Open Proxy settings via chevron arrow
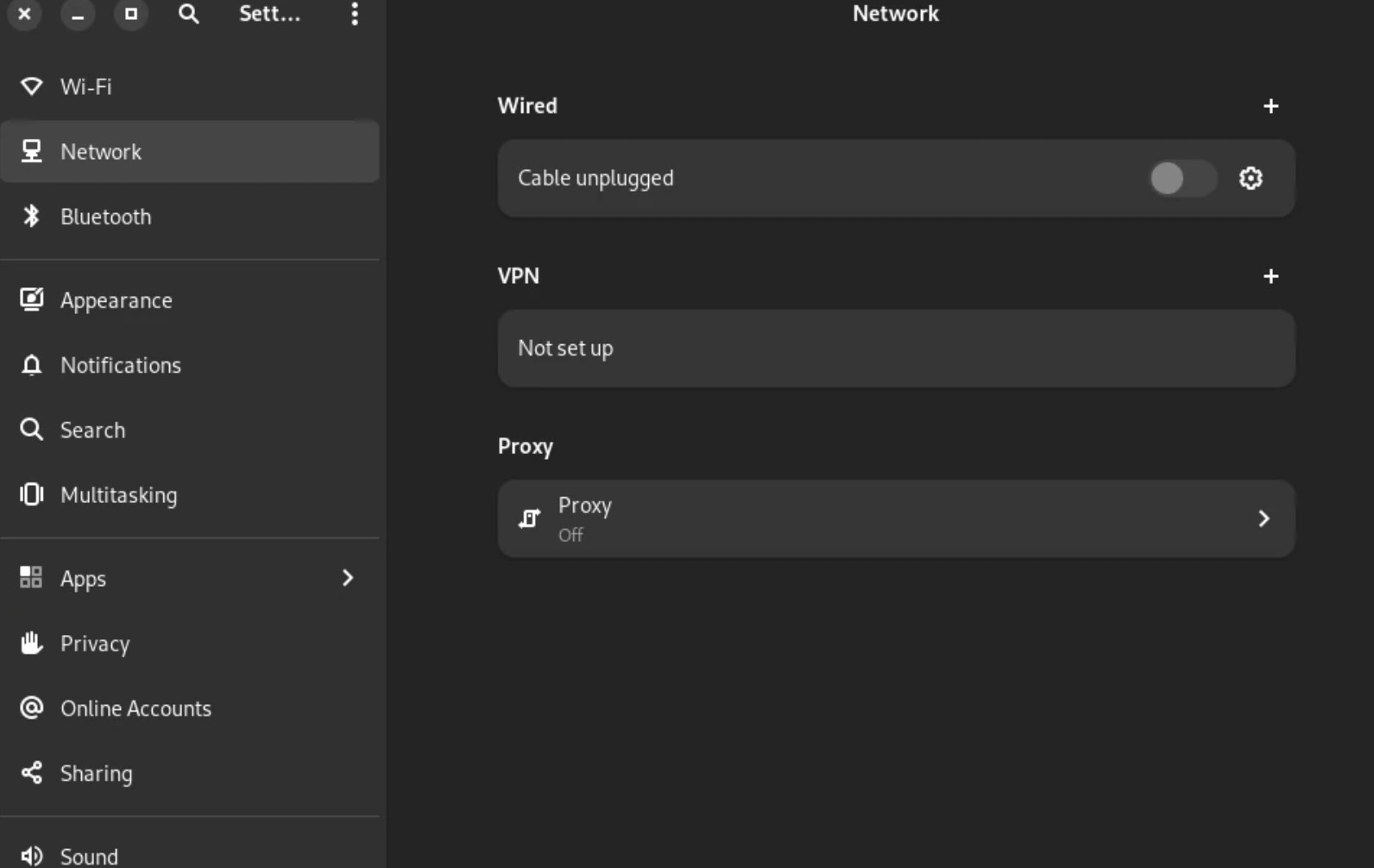Screen dimensions: 1374x868 click(1264, 519)
